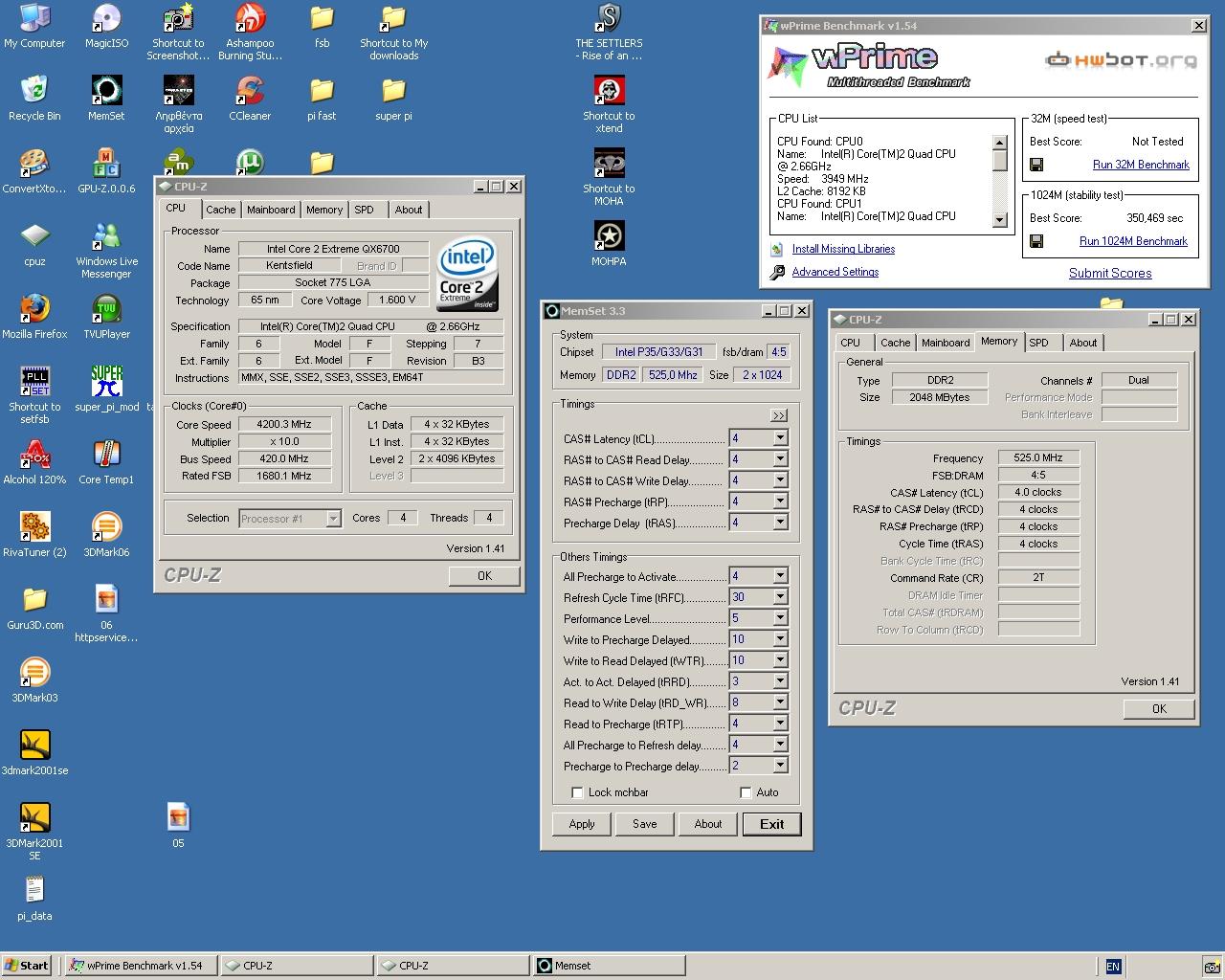Viewport: 1225px width, 980px height.
Task: Switch to Cache tab in left CPU-Z window
Action: (x=220, y=210)
